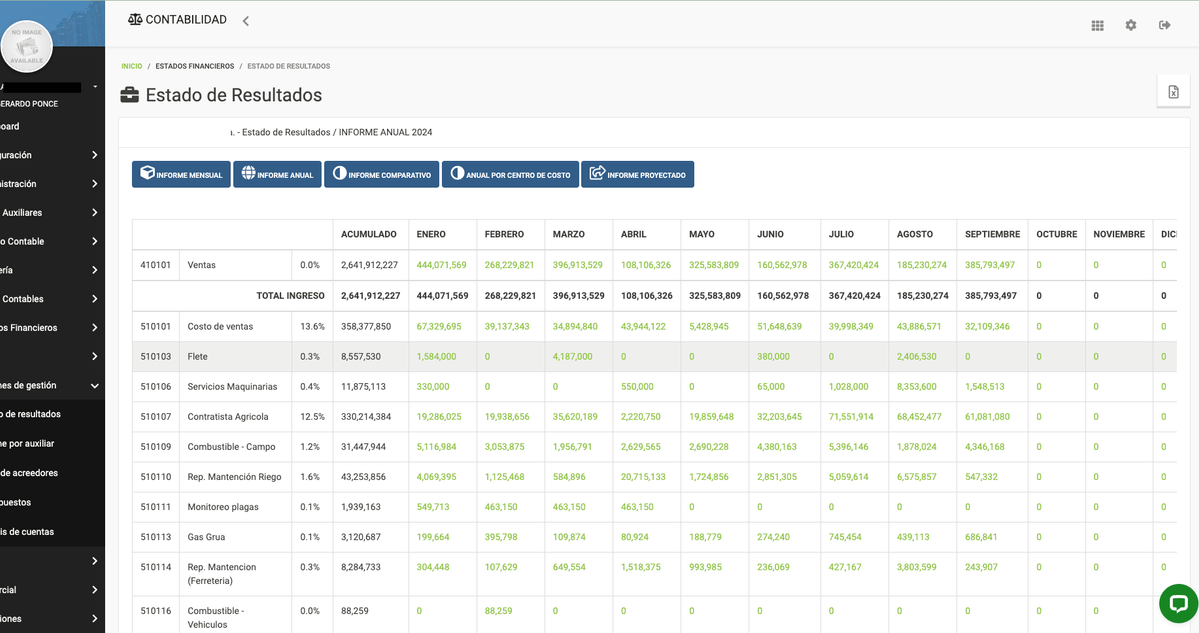Switch to Informe Anual report
Viewport: 1199px width, 633px height.
[277, 174]
